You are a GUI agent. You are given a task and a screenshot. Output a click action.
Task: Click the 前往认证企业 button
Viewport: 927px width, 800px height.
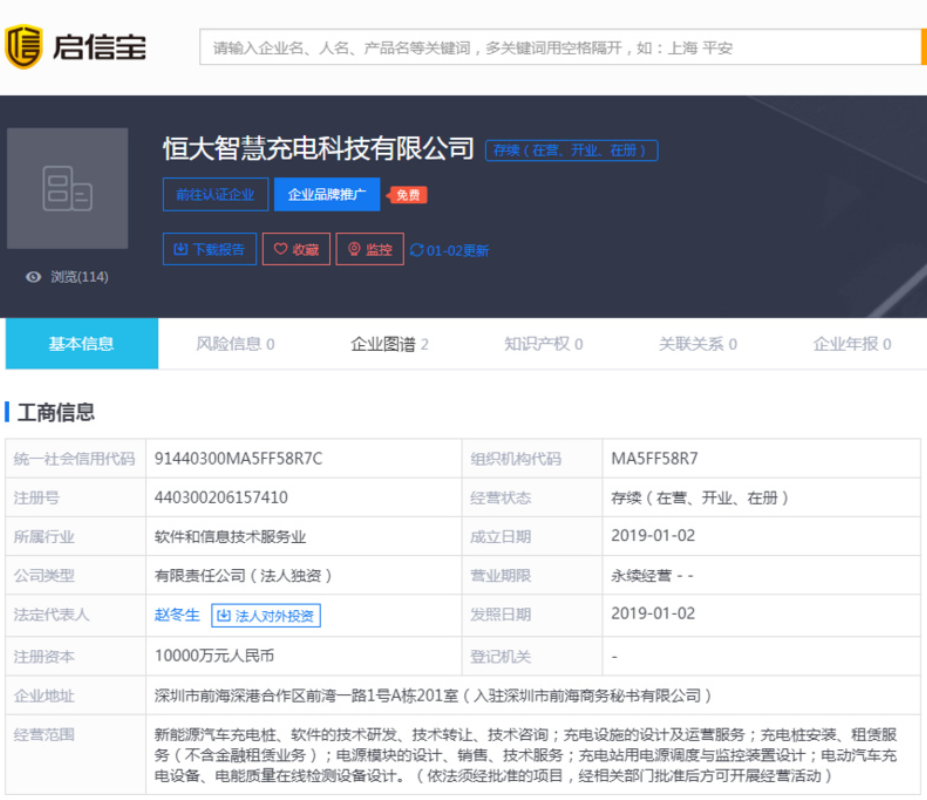click(x=214, y=194)
